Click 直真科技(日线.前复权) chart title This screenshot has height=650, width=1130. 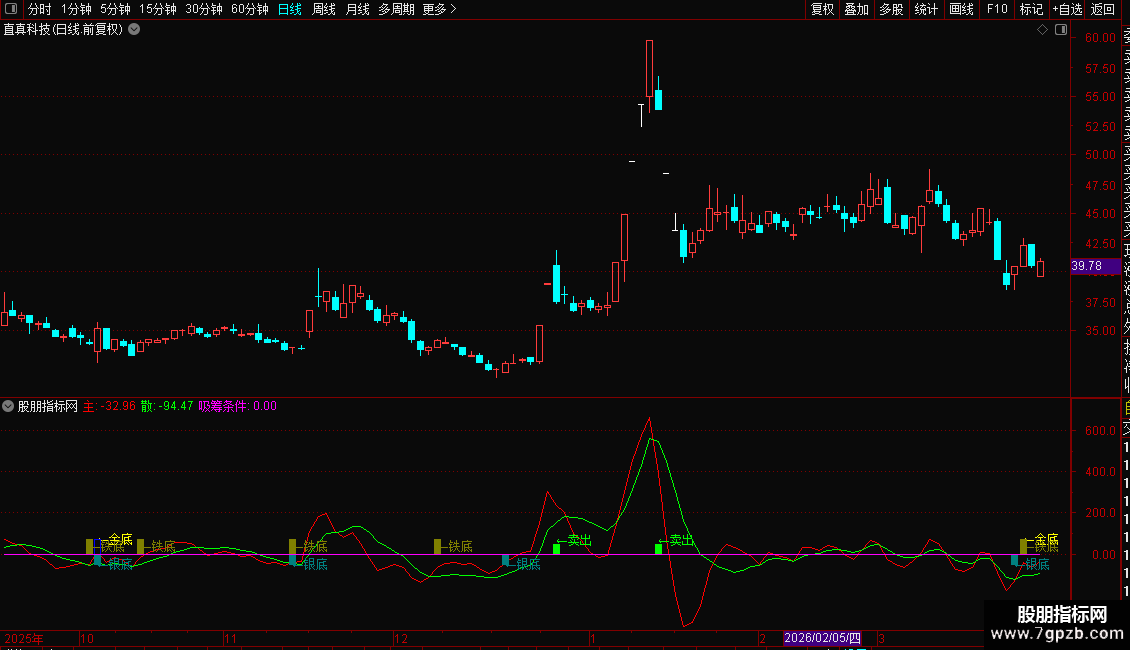(x=63, y=30)
